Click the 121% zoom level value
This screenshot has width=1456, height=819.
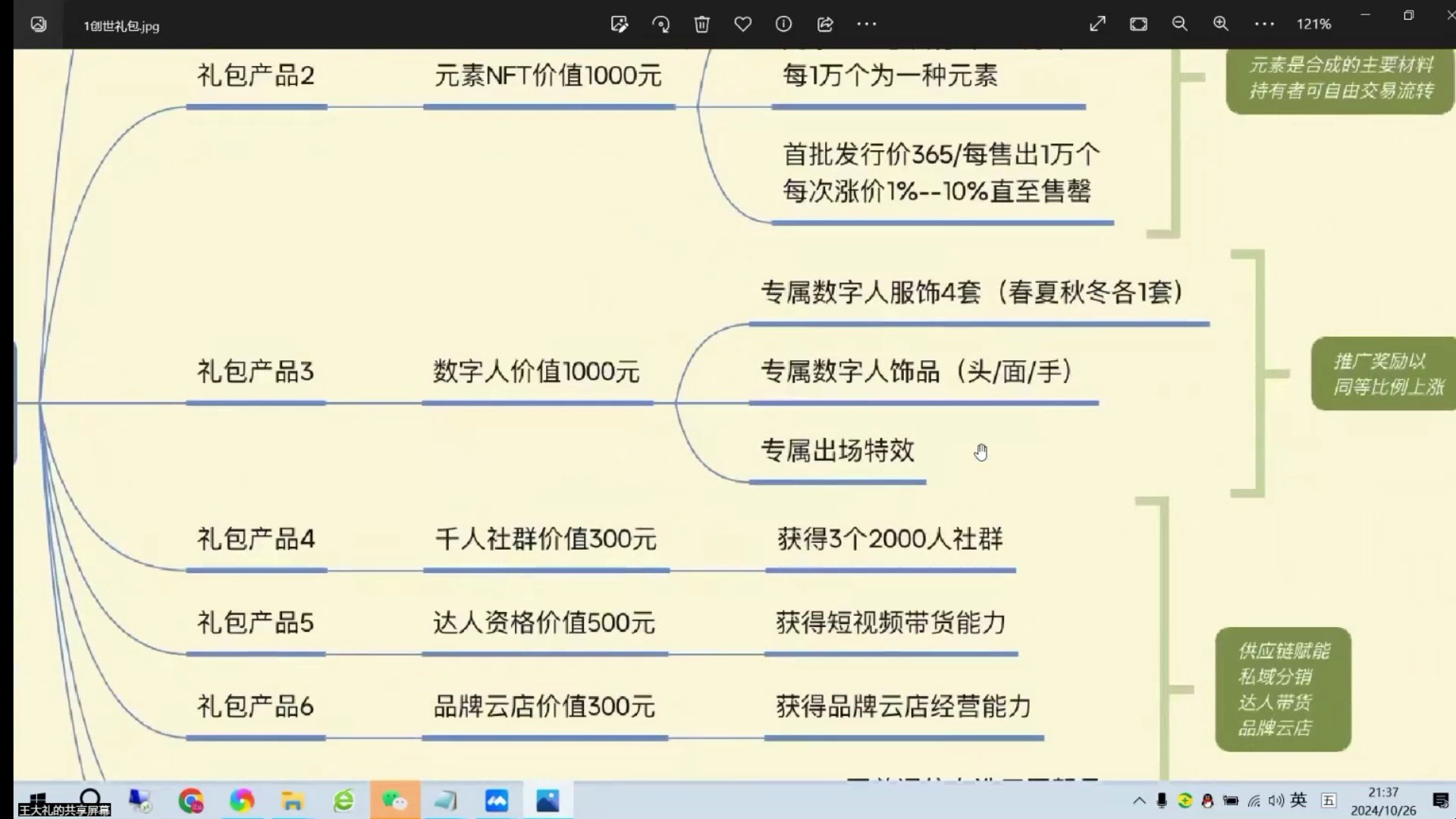tap(1313, 24)
